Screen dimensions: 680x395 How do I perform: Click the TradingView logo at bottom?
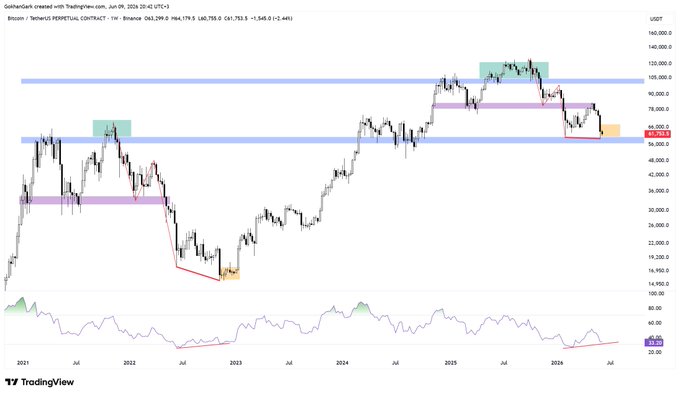(x=39, y=382)
